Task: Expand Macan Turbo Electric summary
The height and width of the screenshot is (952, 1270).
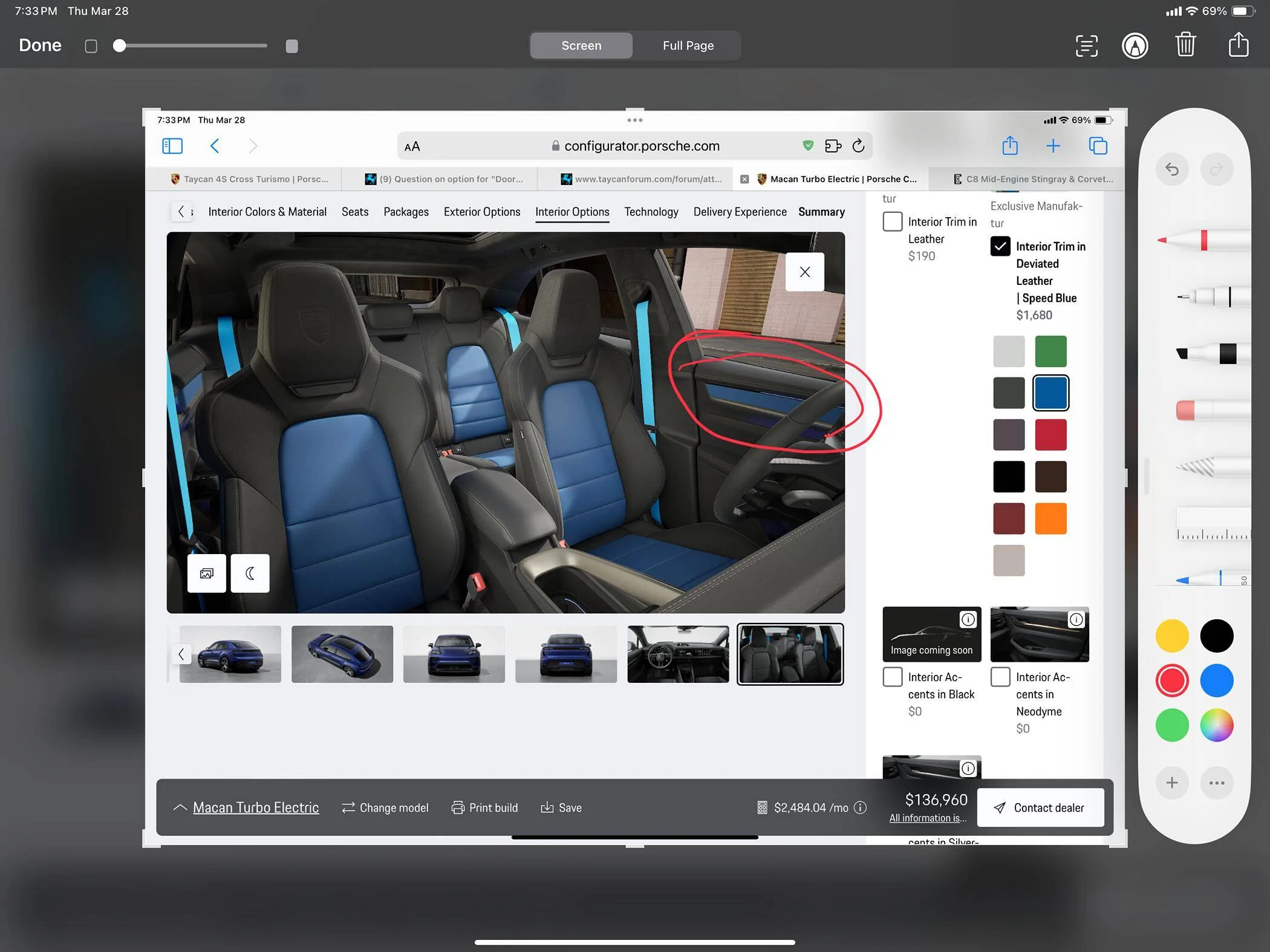Action: 246,807
